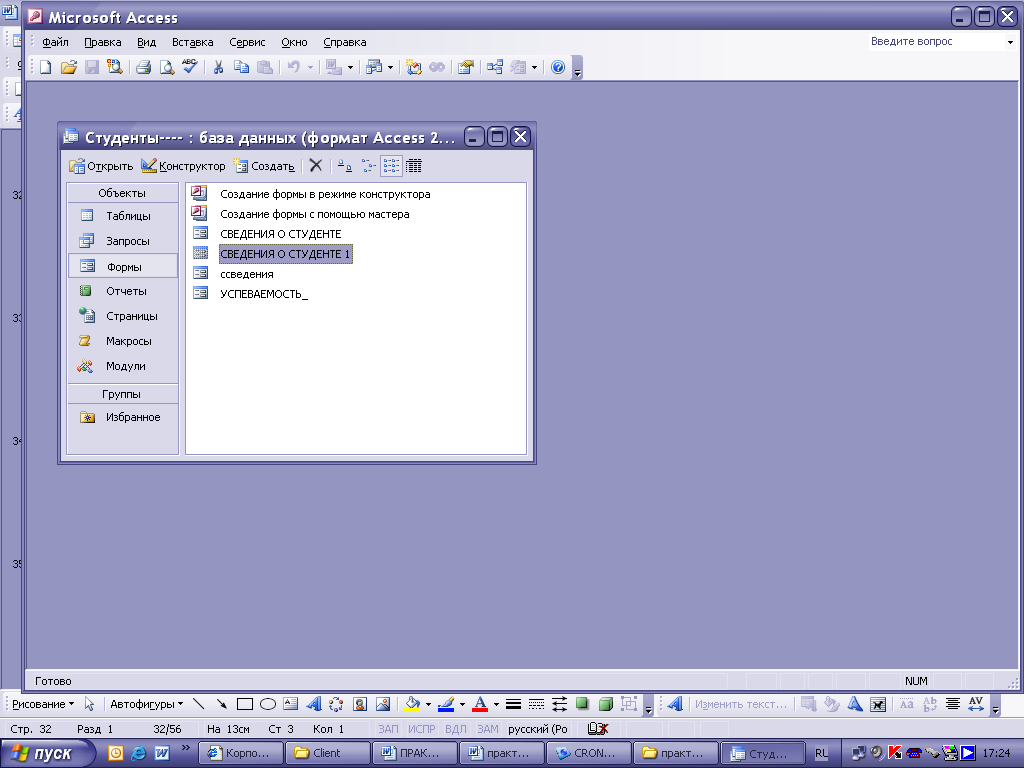Click Создать button in database window
1024x768 pixels.
tap(264, 166)
